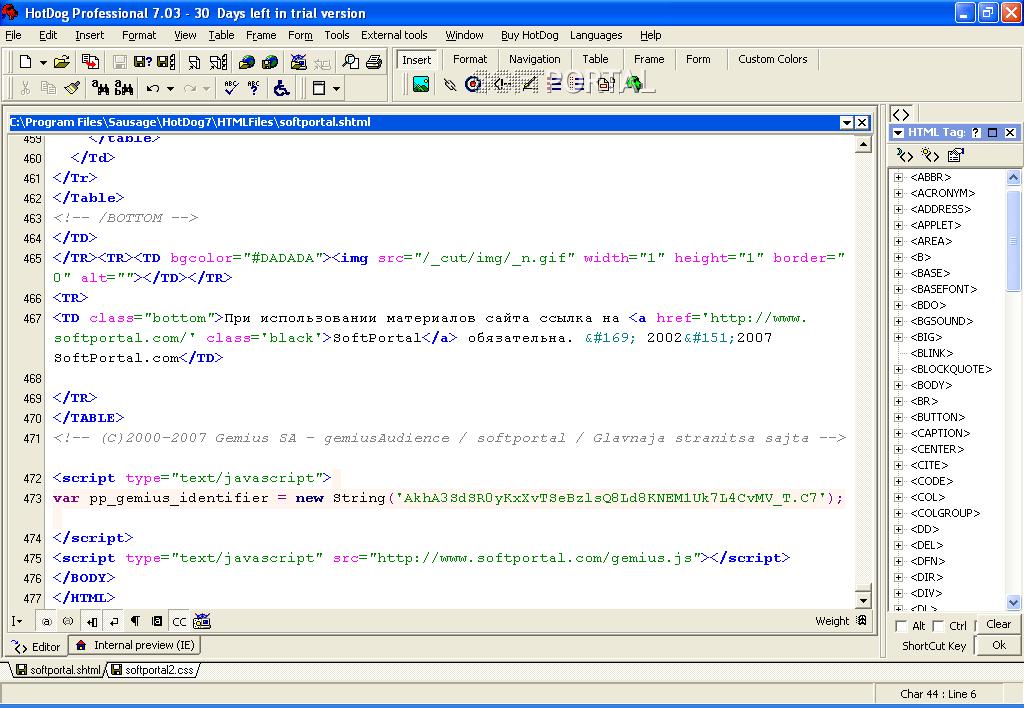Switch to Internal preview (IE) tab
The image size is (1024, 708).
click(136, 645)
